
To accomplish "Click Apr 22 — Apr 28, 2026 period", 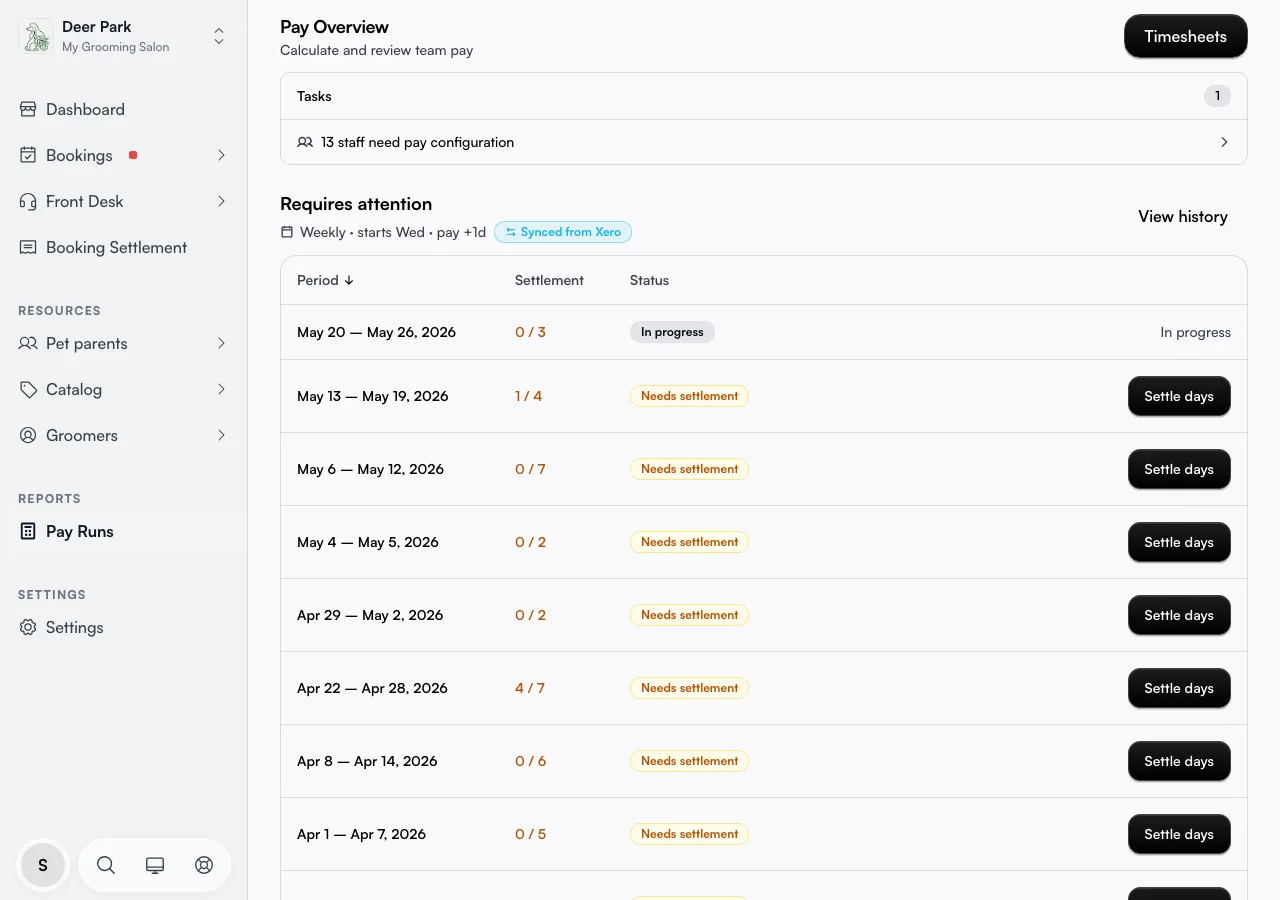I will 372,689.
